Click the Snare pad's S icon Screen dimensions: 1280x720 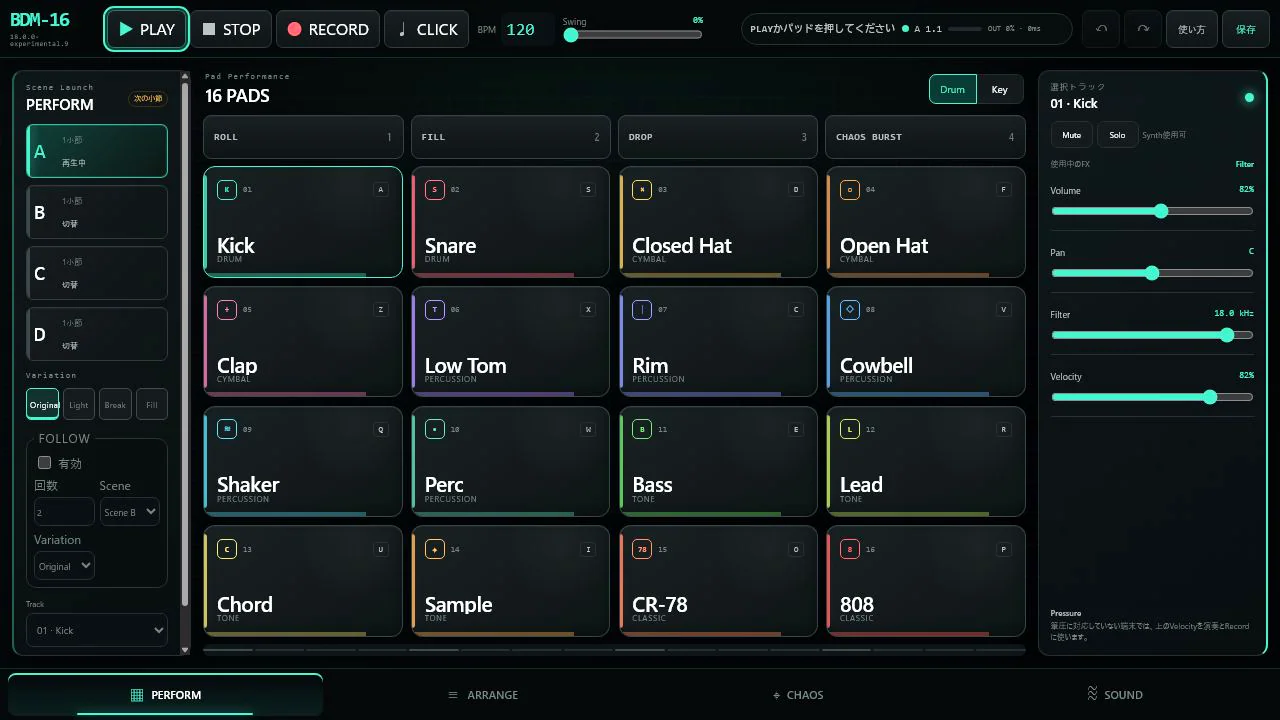(x=434, y=190)
